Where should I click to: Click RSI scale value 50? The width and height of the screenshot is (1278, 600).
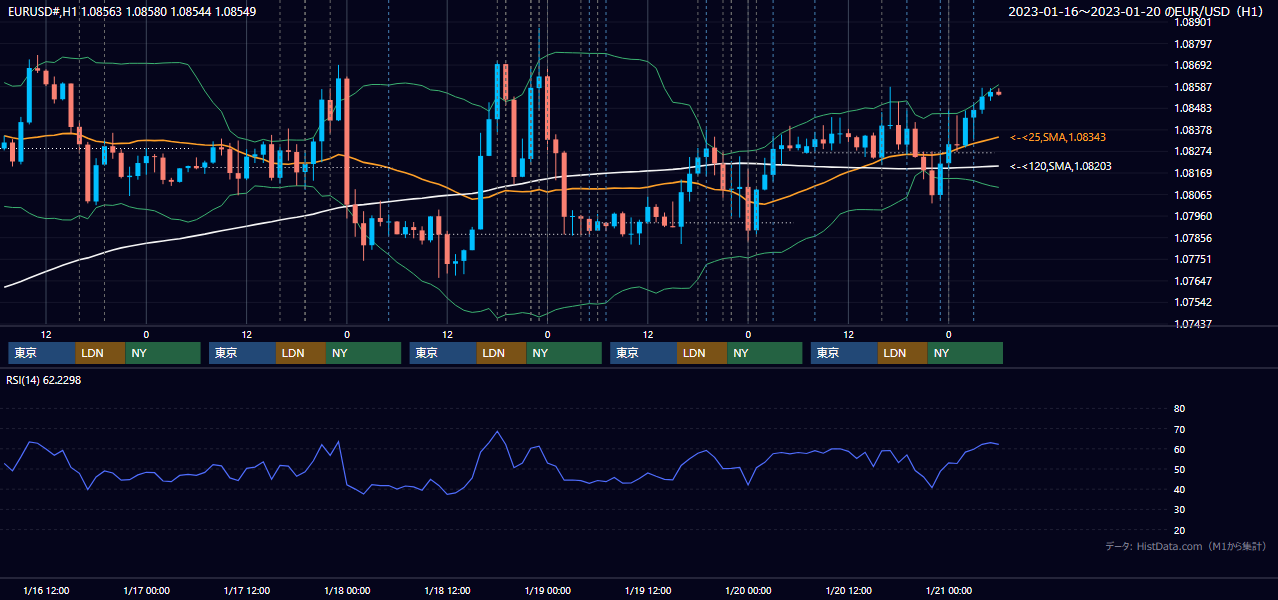pos(1179,469)
